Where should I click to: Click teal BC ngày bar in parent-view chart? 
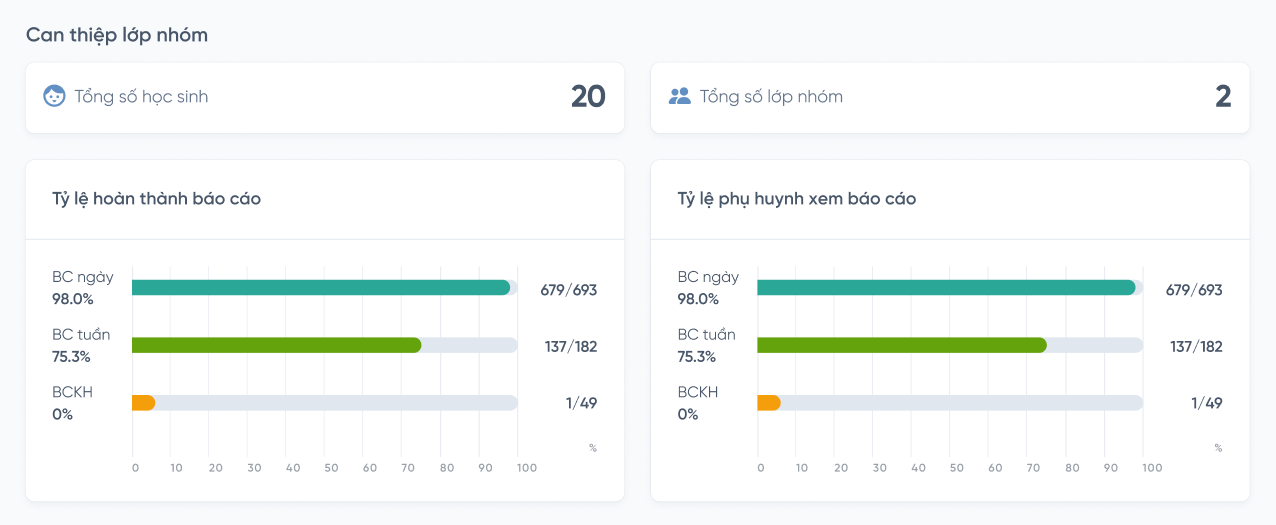(x=946, y=288)
